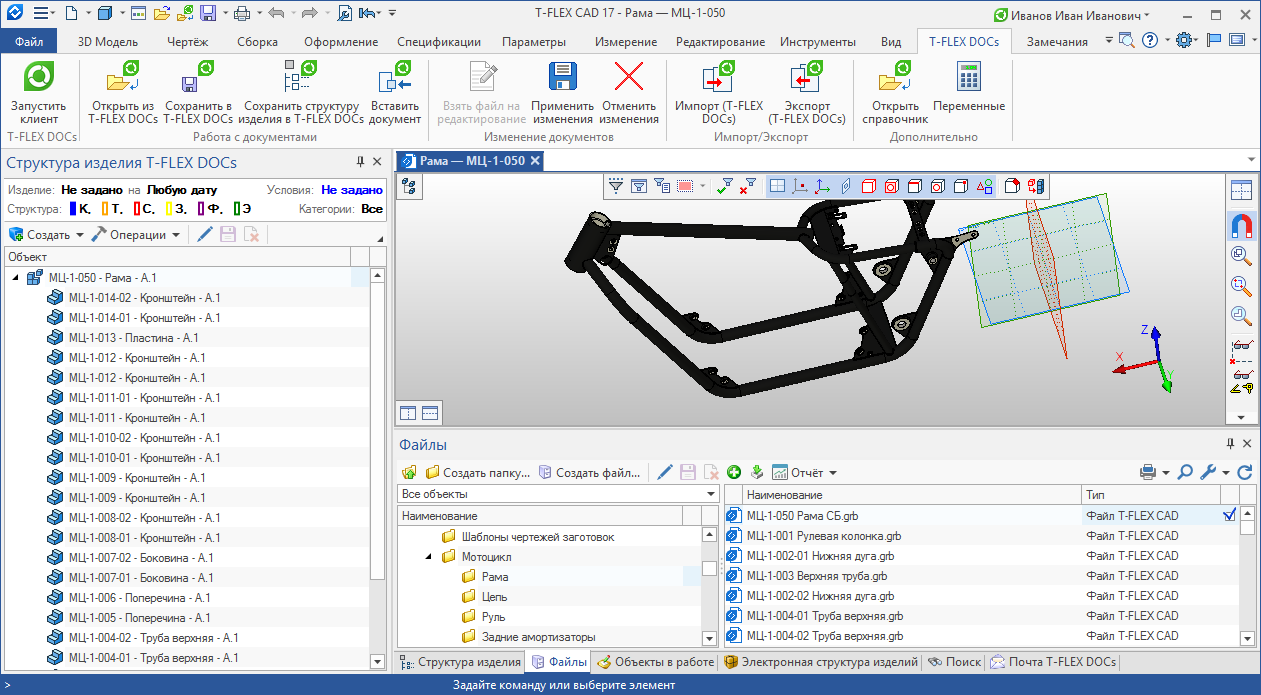Click the help question mark icon
The height and width of the screenshot is (695, 1261).
(1150, 41)
